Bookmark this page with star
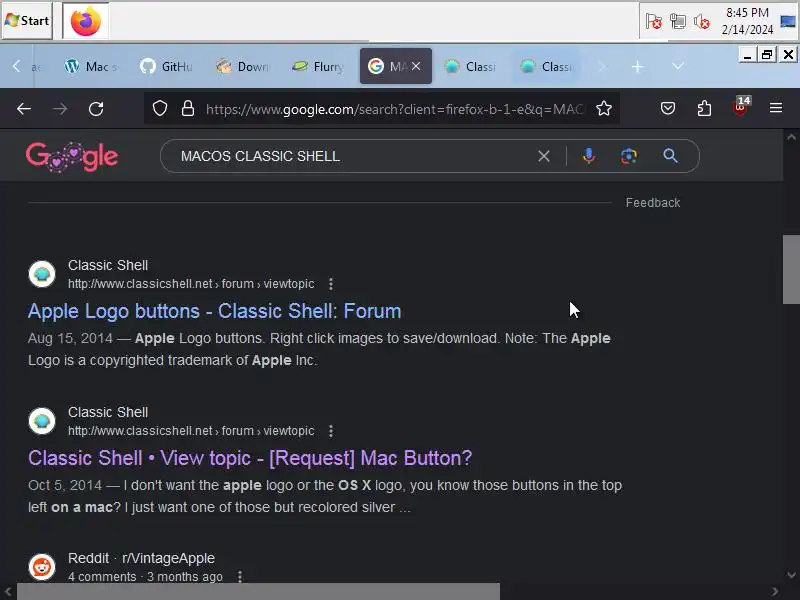Image resolution: width=800 pixels, height=600 pixels. pyautogui.click(x=604, y=108)
